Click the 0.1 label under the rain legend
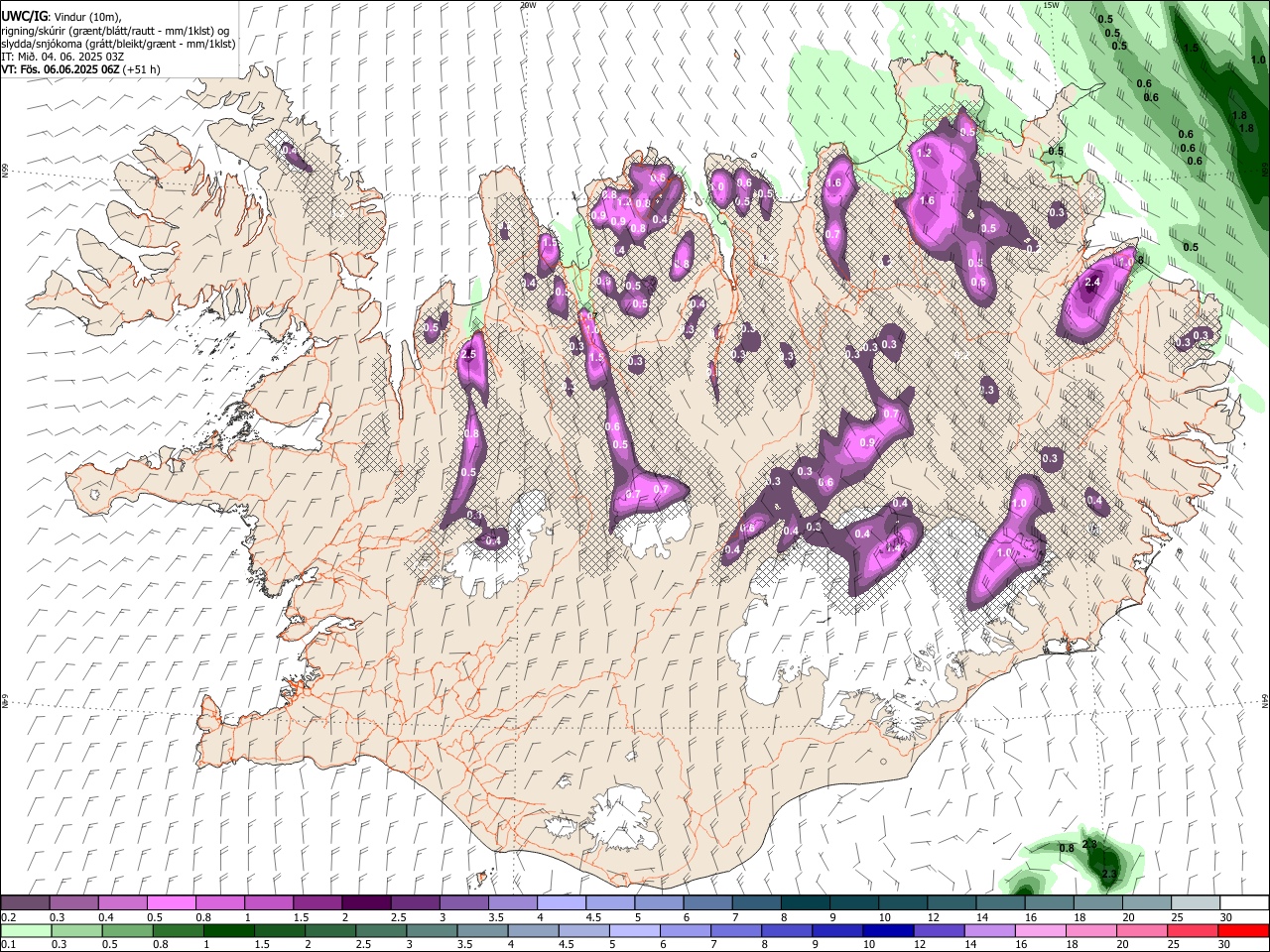Screen dimensions: 1270x952 tap(9, 944)
